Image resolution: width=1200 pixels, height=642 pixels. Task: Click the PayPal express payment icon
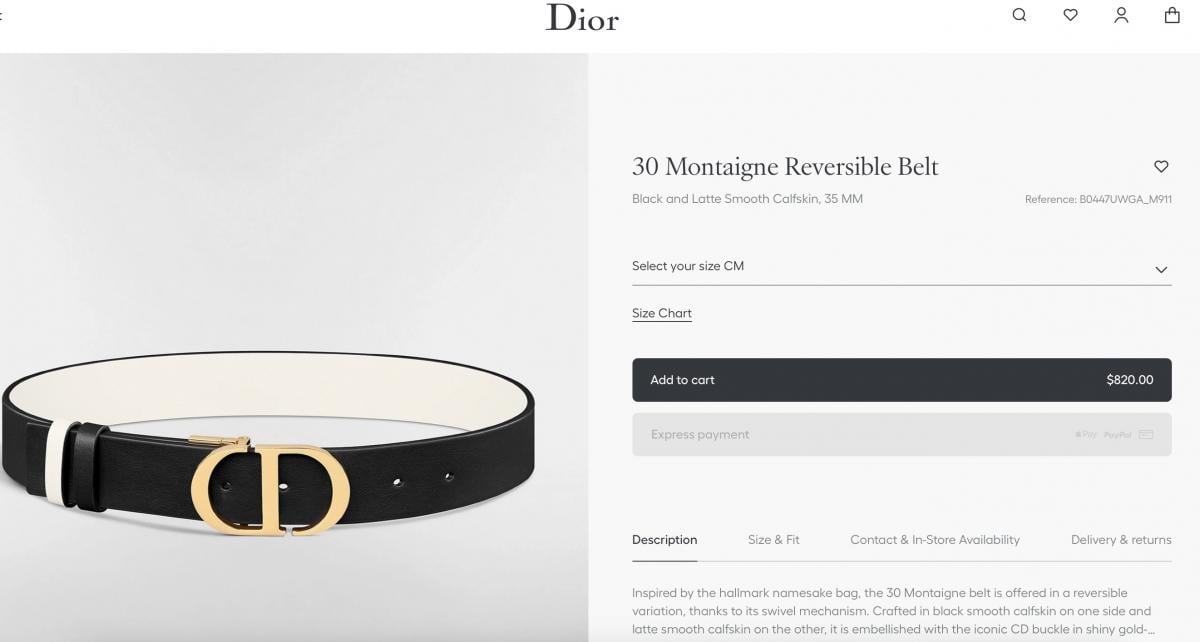tap(1118, 435)
